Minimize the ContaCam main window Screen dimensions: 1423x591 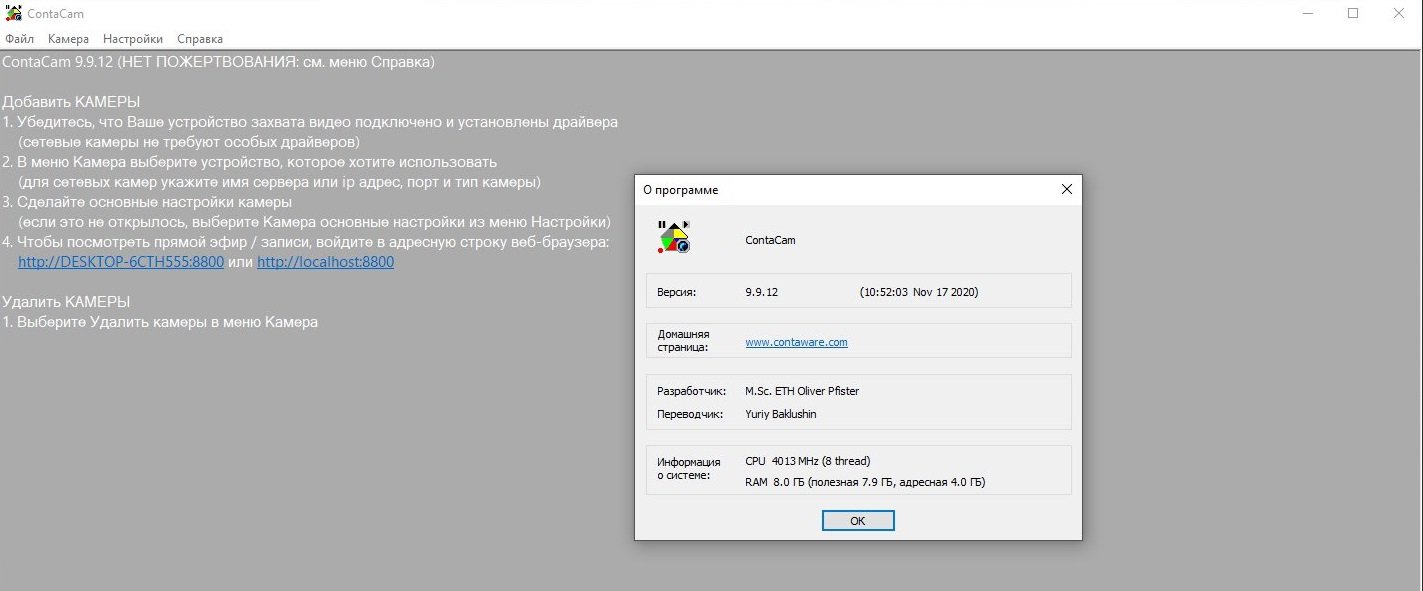coord(1310,13)
